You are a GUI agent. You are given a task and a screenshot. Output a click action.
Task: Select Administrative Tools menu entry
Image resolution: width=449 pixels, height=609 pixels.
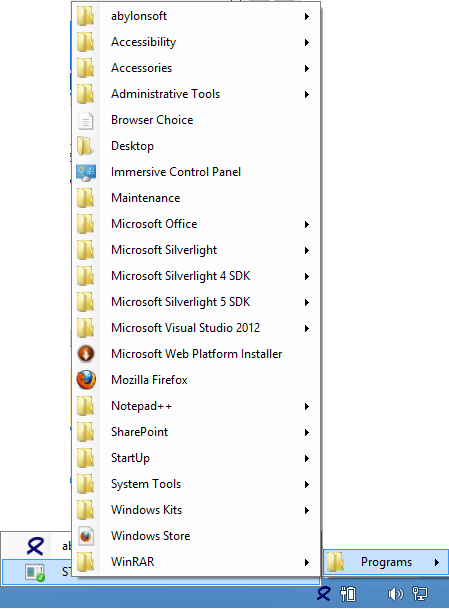[x=196, y=94]
